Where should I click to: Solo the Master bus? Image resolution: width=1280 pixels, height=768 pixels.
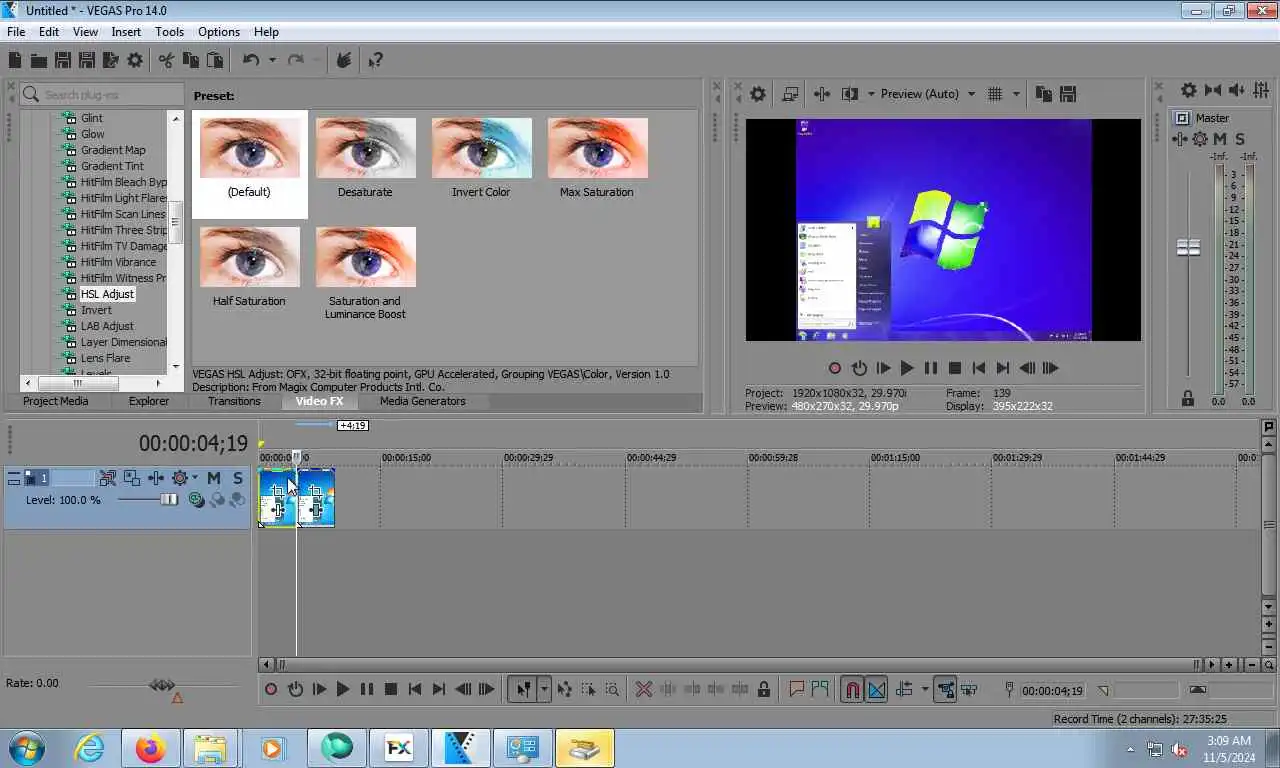pos(1240,139)
